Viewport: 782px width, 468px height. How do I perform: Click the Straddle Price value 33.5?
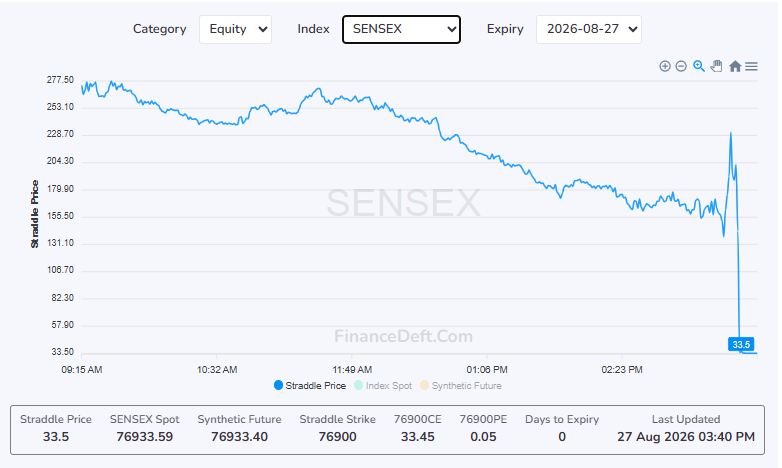(56, 437)
